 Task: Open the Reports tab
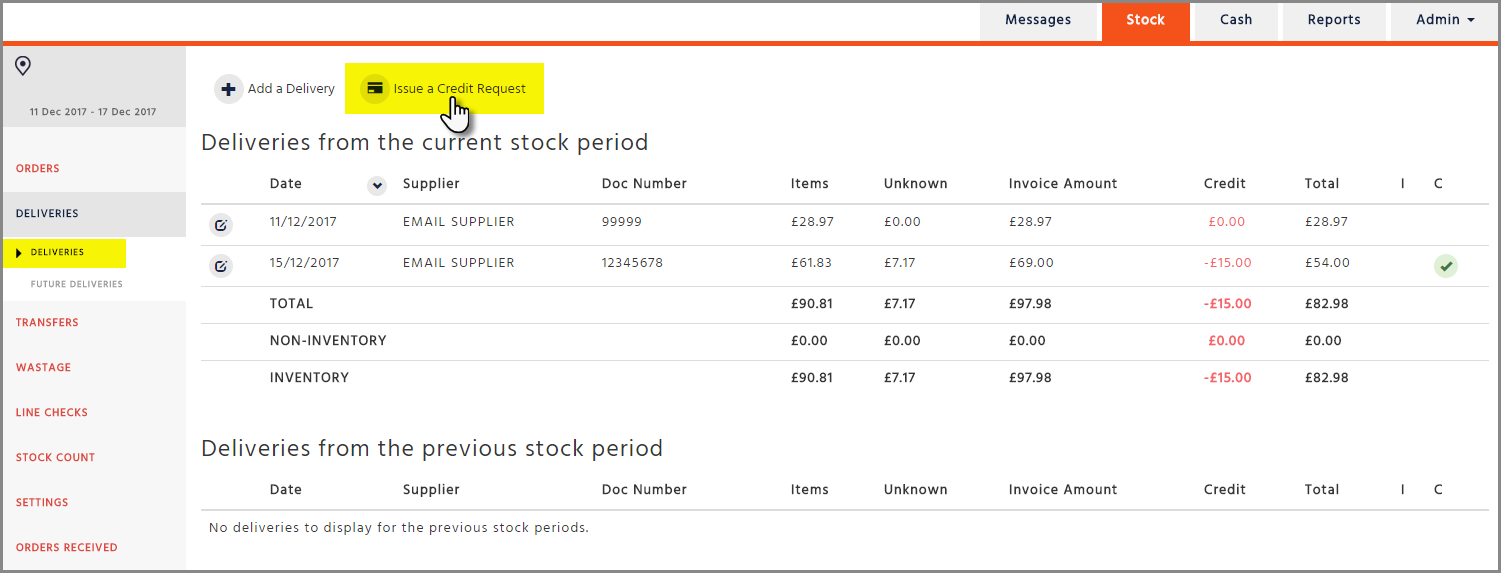(1334, 20)
